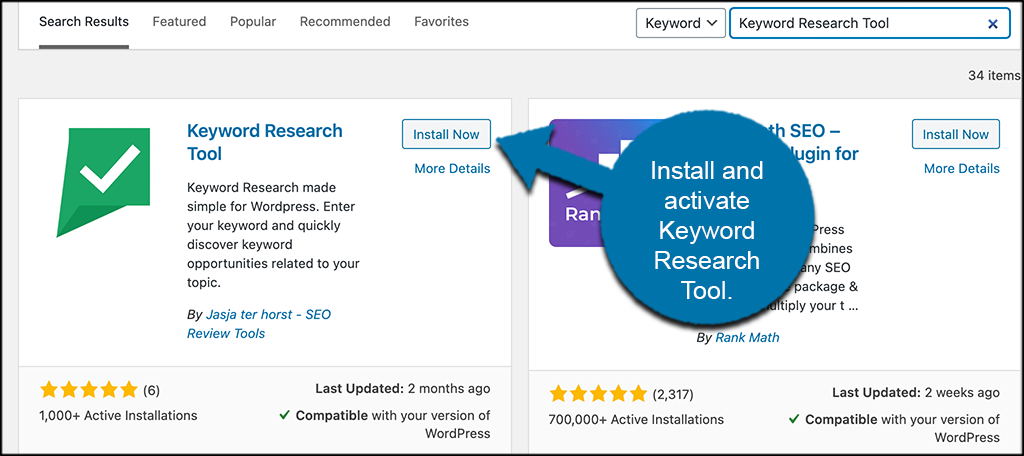Screen dimensions: 1024x456
Task: Click the 700,000+ Active Installations text
Action: click(636, 419)
